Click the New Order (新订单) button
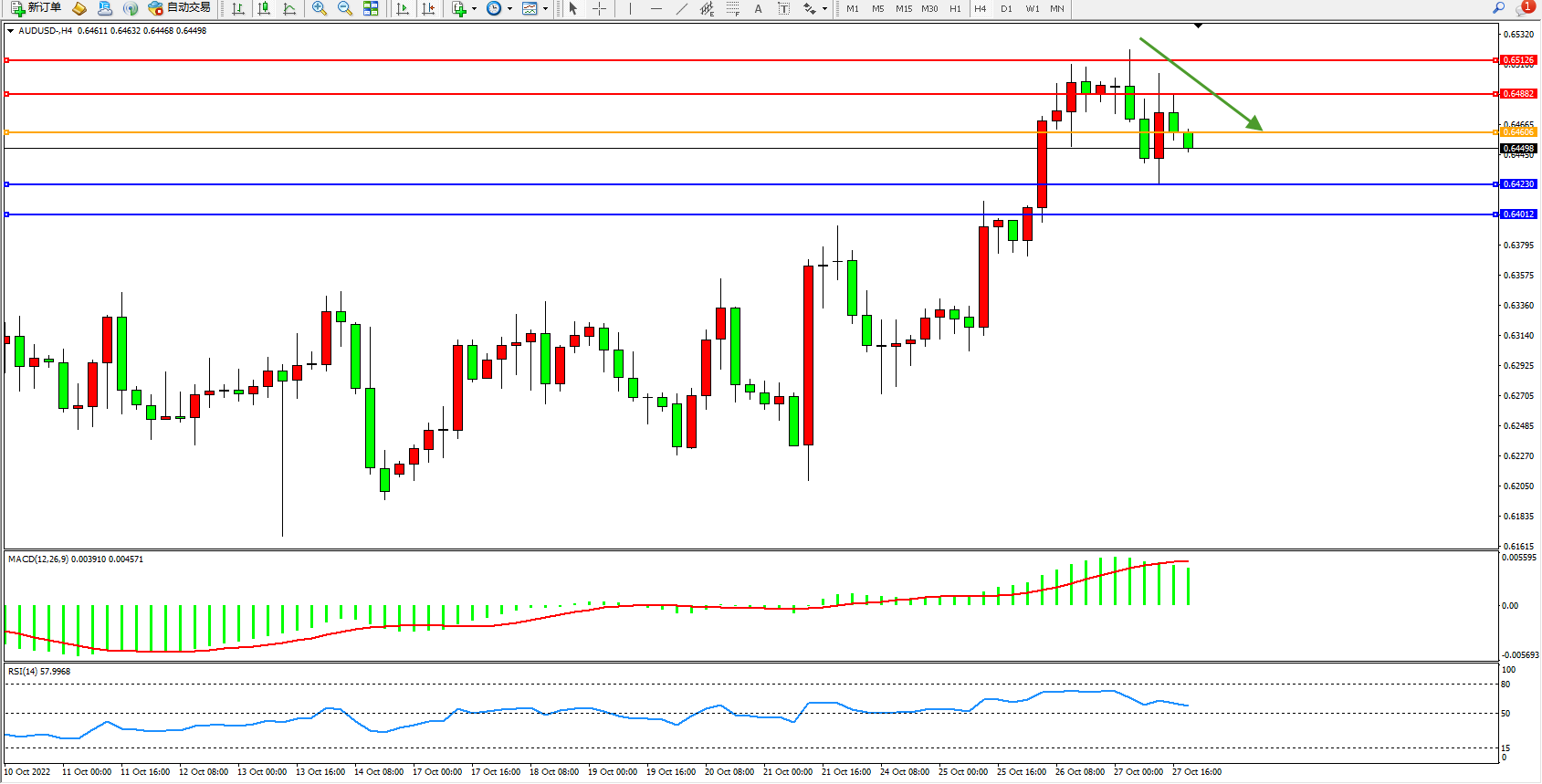The width and height of the screenshot is (1542, 784). click(x=37, y=8)
